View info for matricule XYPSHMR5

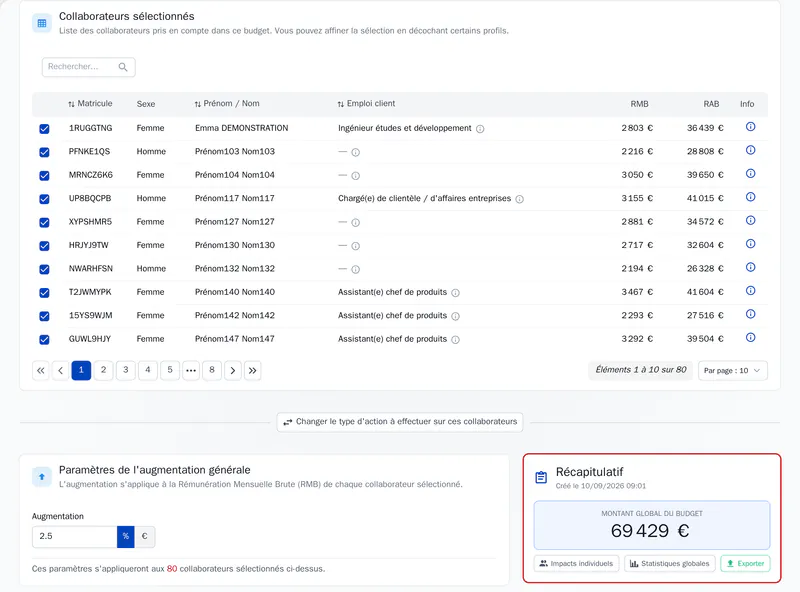coord(750,220)
